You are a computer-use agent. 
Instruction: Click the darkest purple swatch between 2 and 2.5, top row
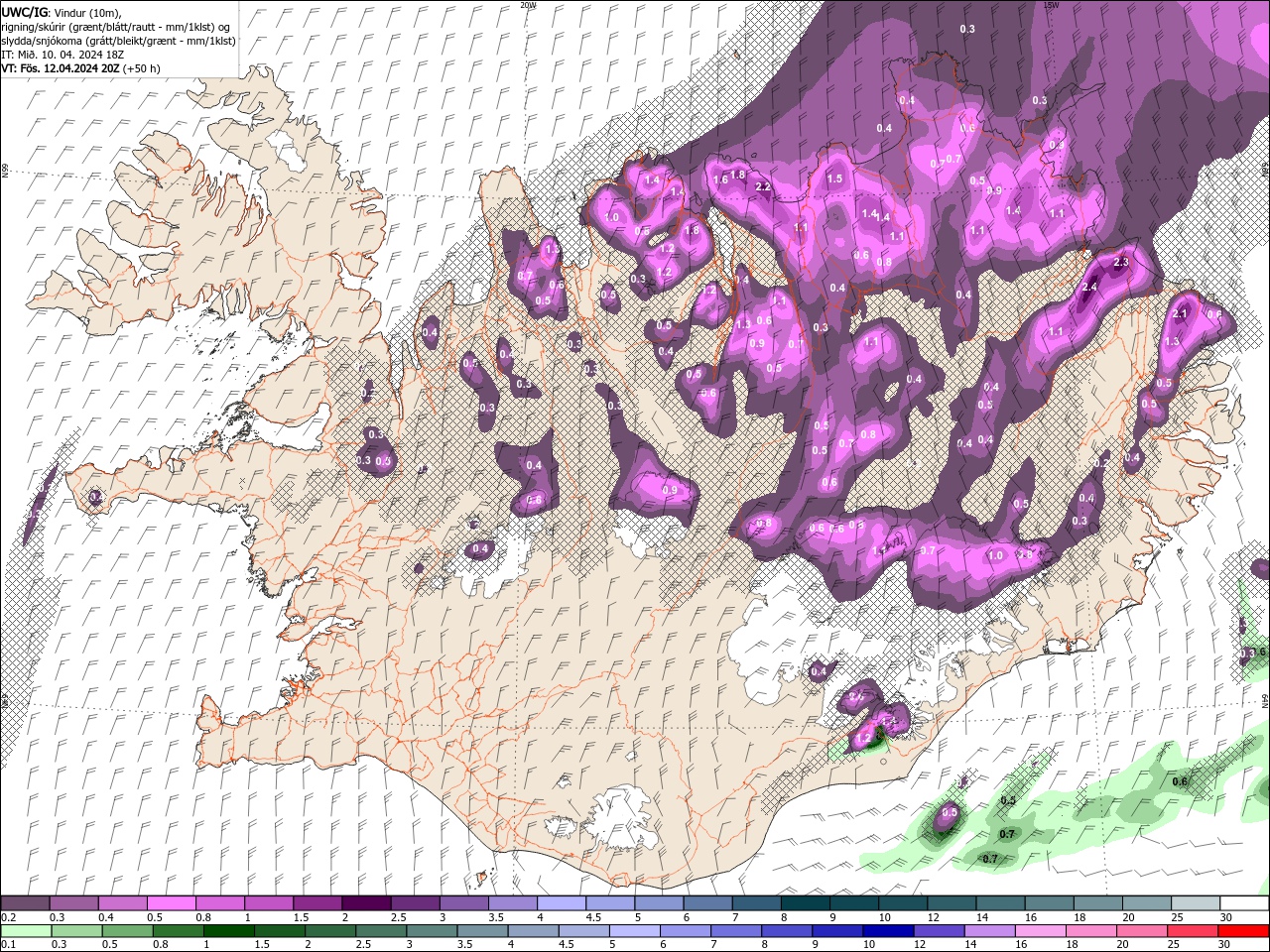pyautogui.click(x=365, y=903)
